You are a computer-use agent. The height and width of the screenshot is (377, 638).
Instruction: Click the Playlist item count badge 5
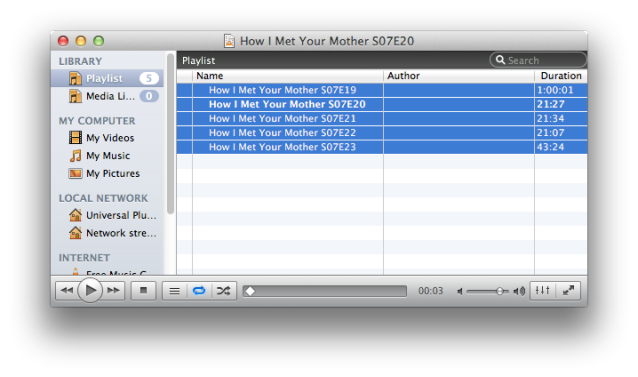tap(149, 78)
